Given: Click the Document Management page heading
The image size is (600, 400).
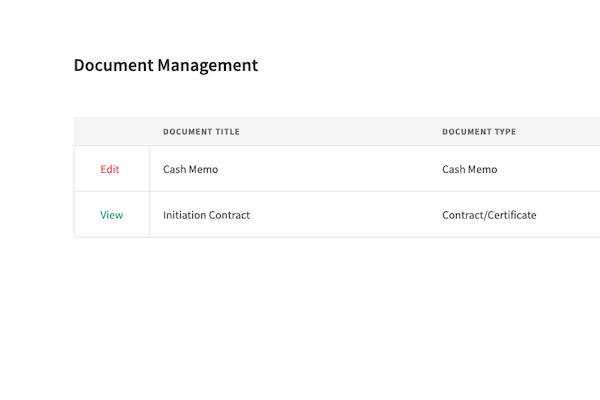Looking at the screenshot, I should tap(166, 66).
